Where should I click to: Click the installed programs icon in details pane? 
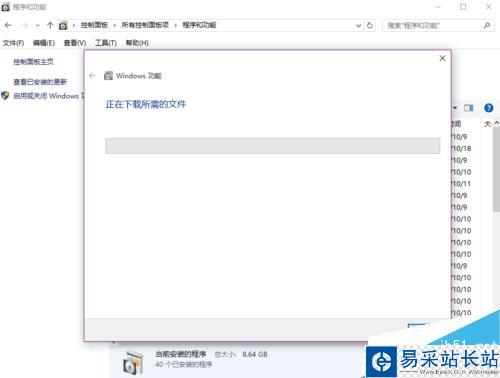(x=133, y=362)
